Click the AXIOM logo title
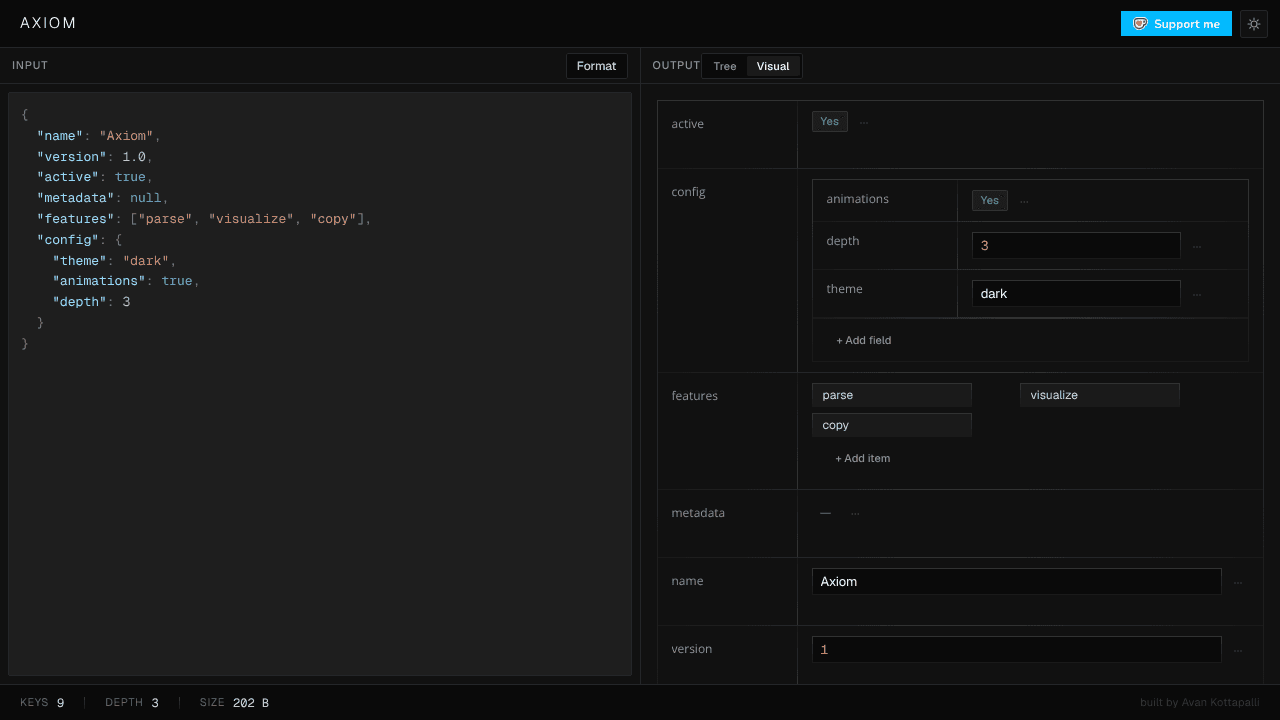Viewport: 1280px width, 720px height. click(x=48, y=23)
